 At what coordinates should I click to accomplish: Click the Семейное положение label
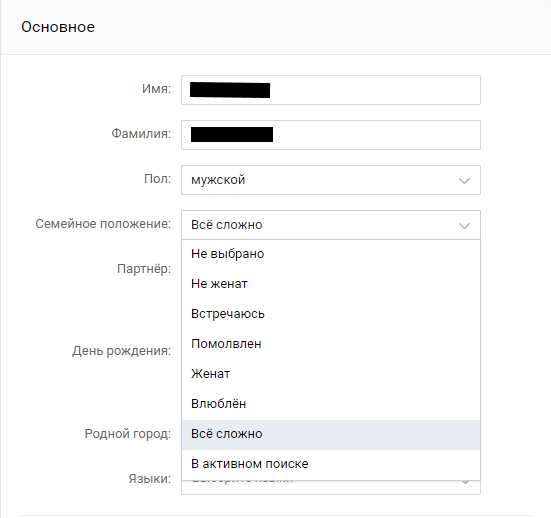[103, 224]
